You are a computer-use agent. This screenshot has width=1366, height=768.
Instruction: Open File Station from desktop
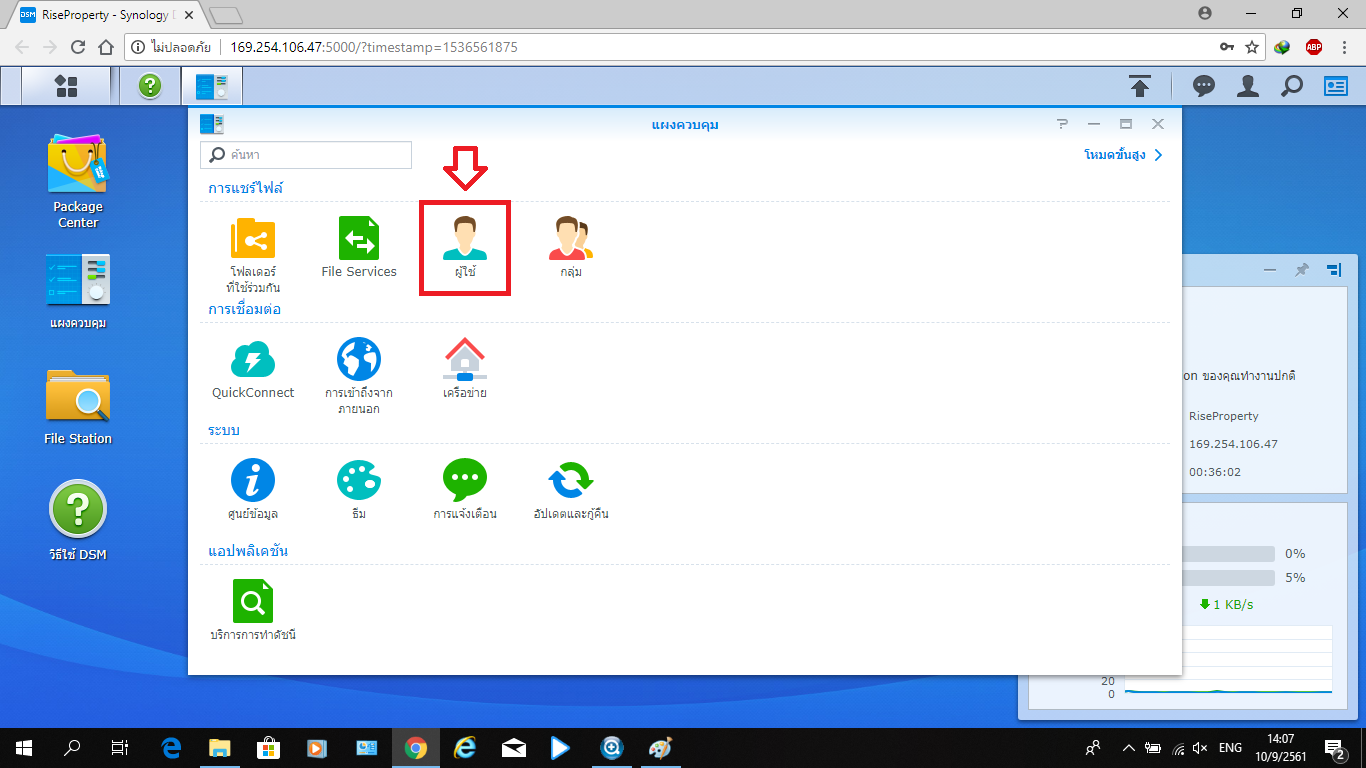point(77,398)
